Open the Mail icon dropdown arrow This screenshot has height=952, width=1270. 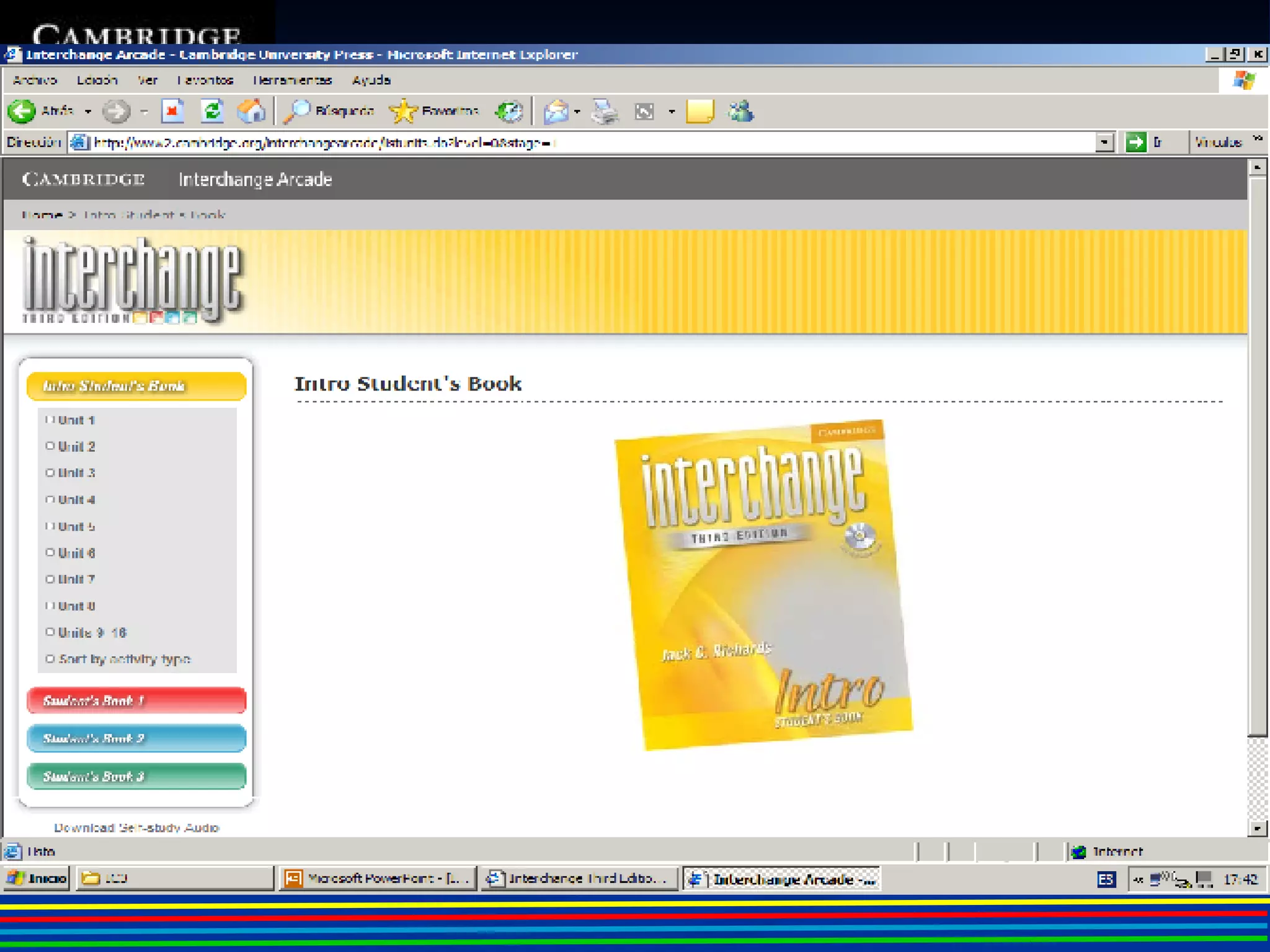coord(577,112)
